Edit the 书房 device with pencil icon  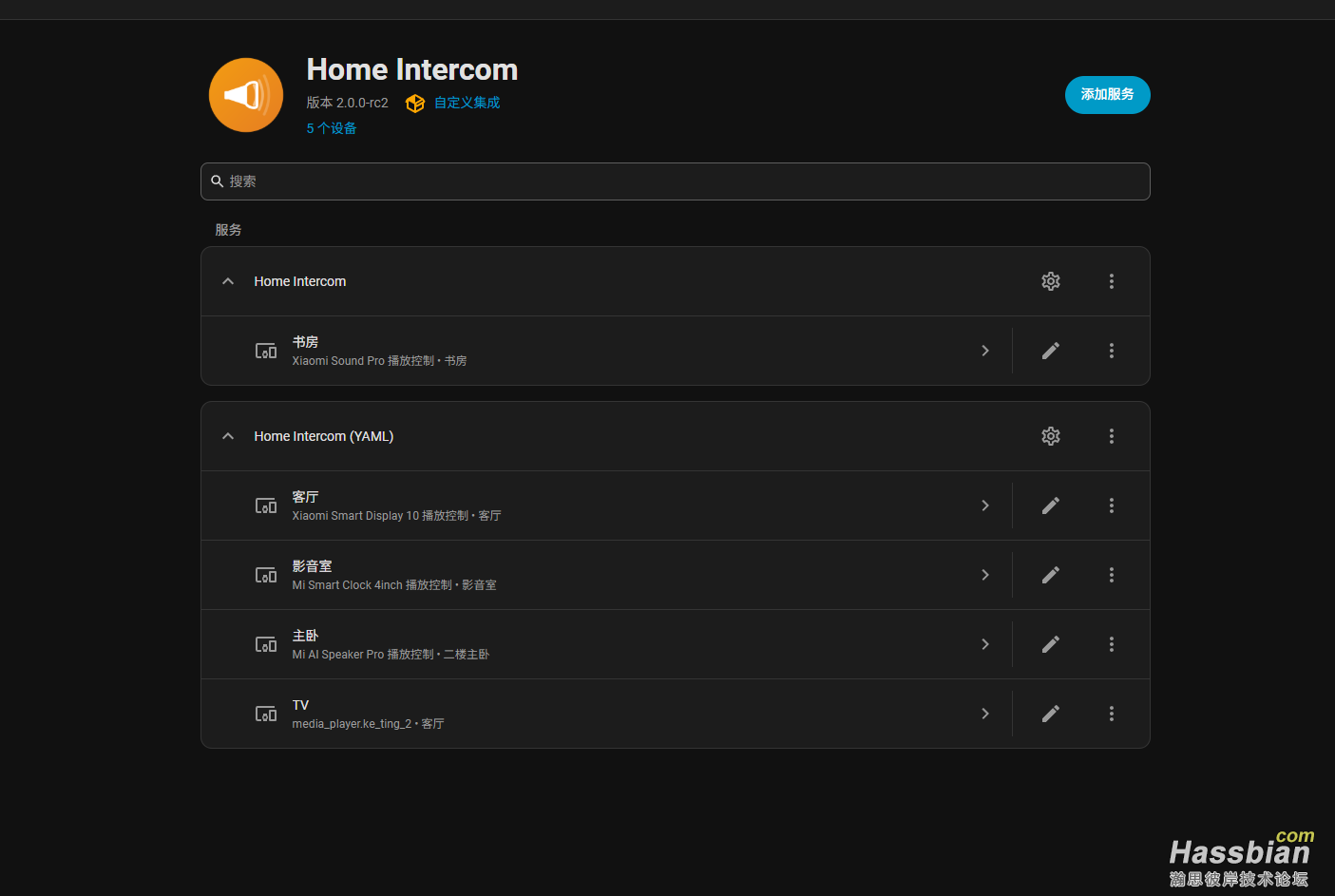coord(1050,351)
